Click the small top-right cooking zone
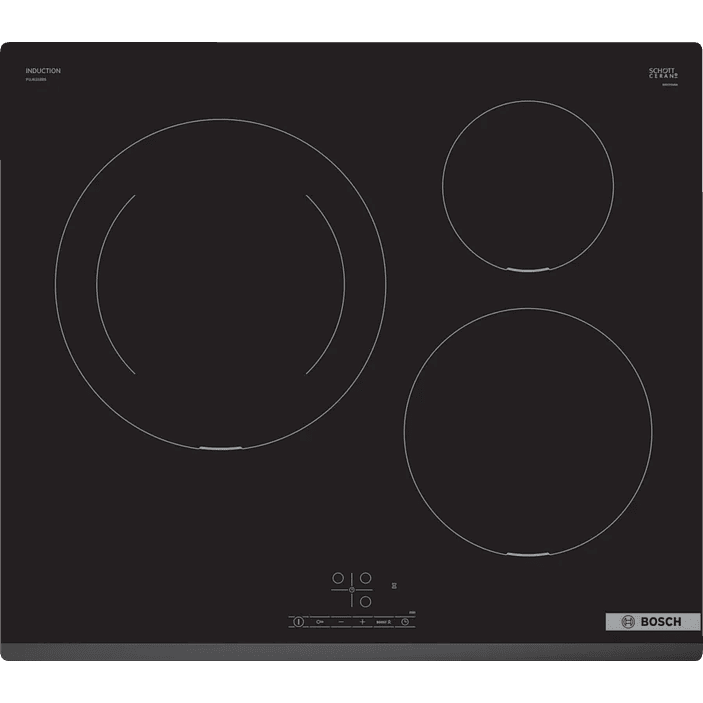 tap(527, 185)
